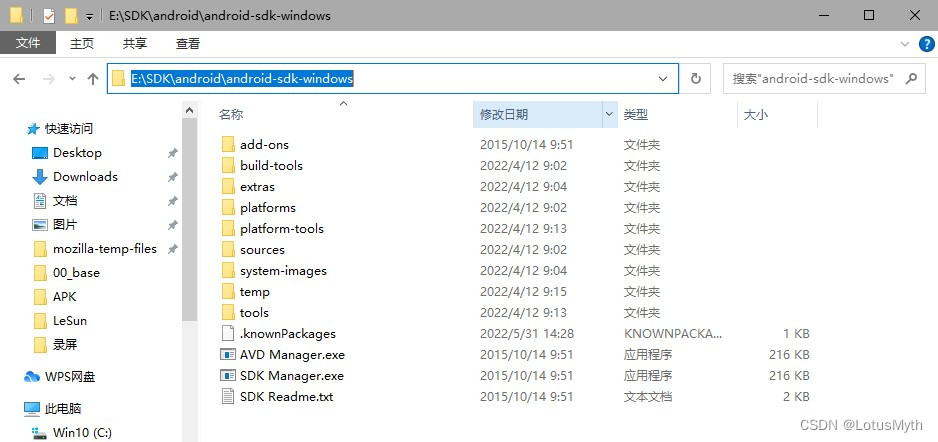938x442 pixels.
Task: Click the Up one level arrow
Action: (x=93, y=79)
